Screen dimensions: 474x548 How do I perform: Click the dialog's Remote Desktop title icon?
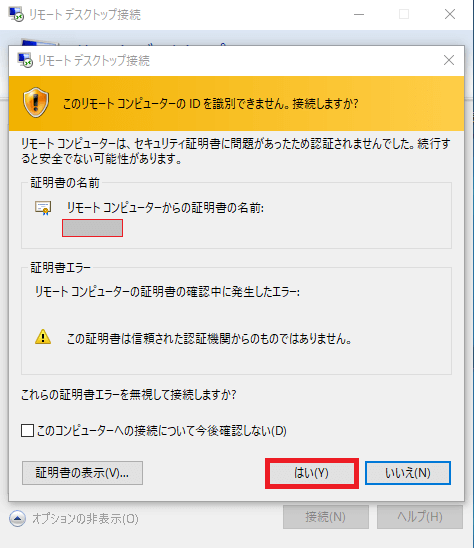click(25, 60)
